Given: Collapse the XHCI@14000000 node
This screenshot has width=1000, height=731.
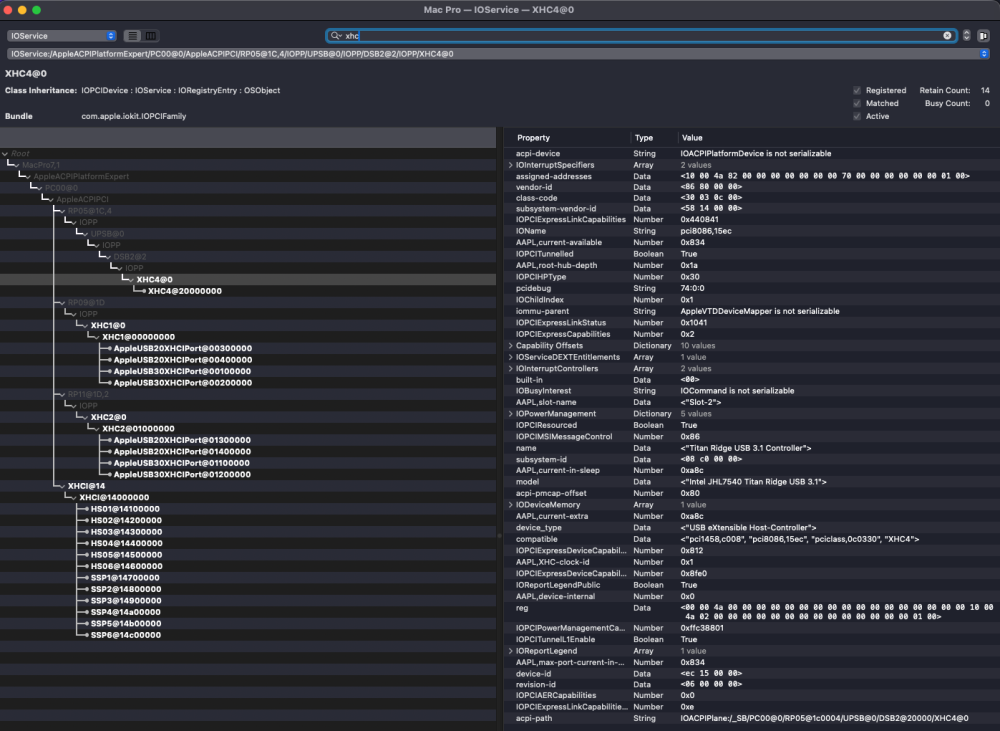Looking at the screenshot, I should pyautogui.click(x=73, y=498).
